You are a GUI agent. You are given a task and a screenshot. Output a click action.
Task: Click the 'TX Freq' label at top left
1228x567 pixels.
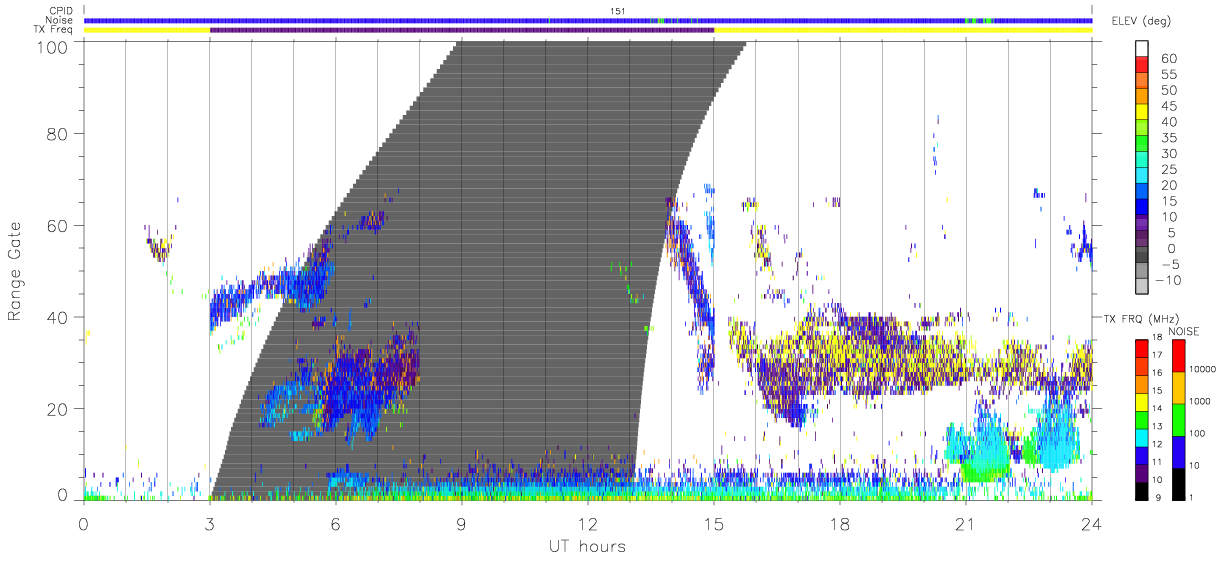pos(55,30)
